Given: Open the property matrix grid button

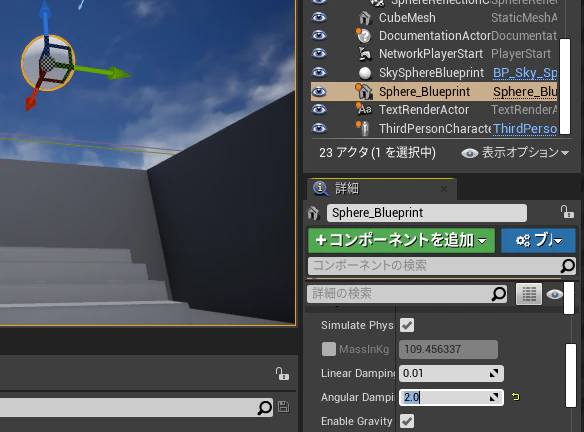Looking at the screenshot, I should point(529,294).
